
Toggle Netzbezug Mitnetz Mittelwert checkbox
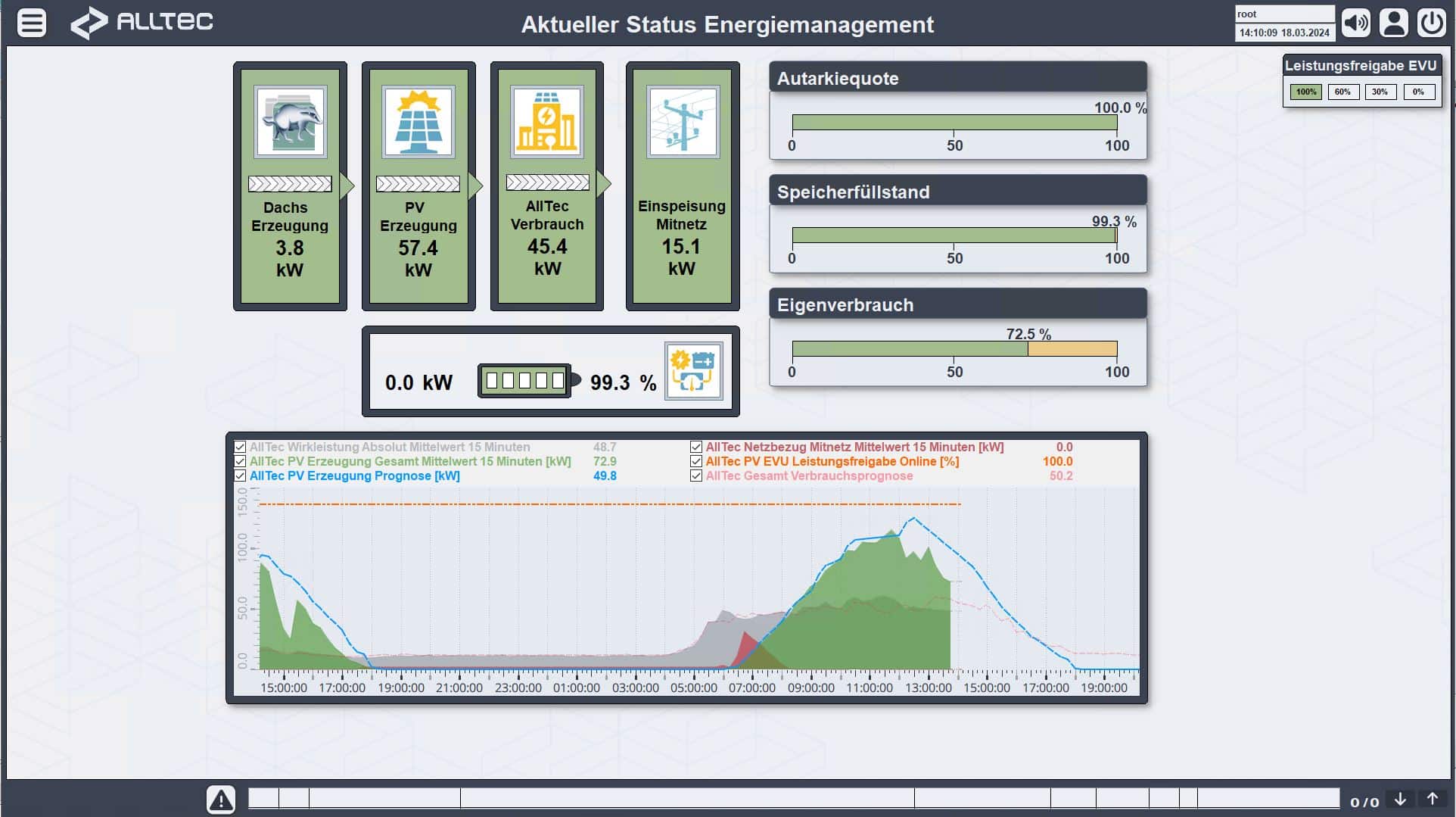tap(696, 447)
